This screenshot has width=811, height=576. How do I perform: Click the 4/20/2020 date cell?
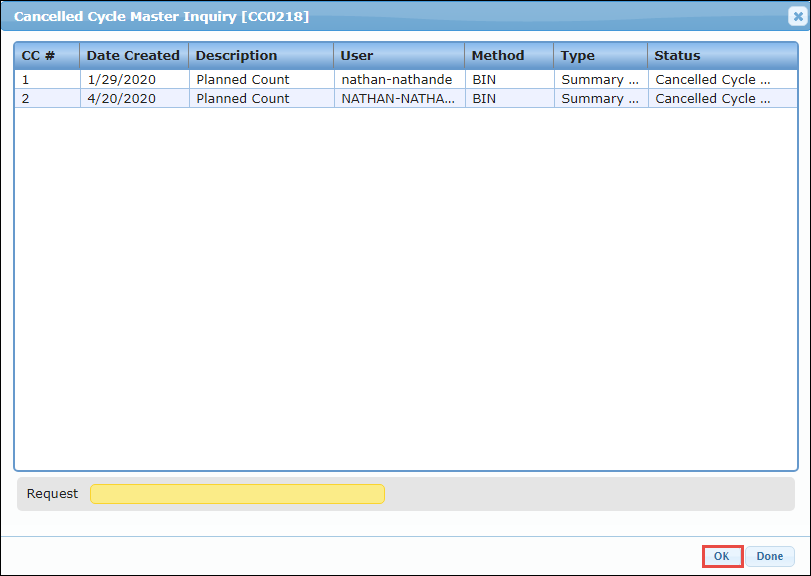[x=120, y=98]
